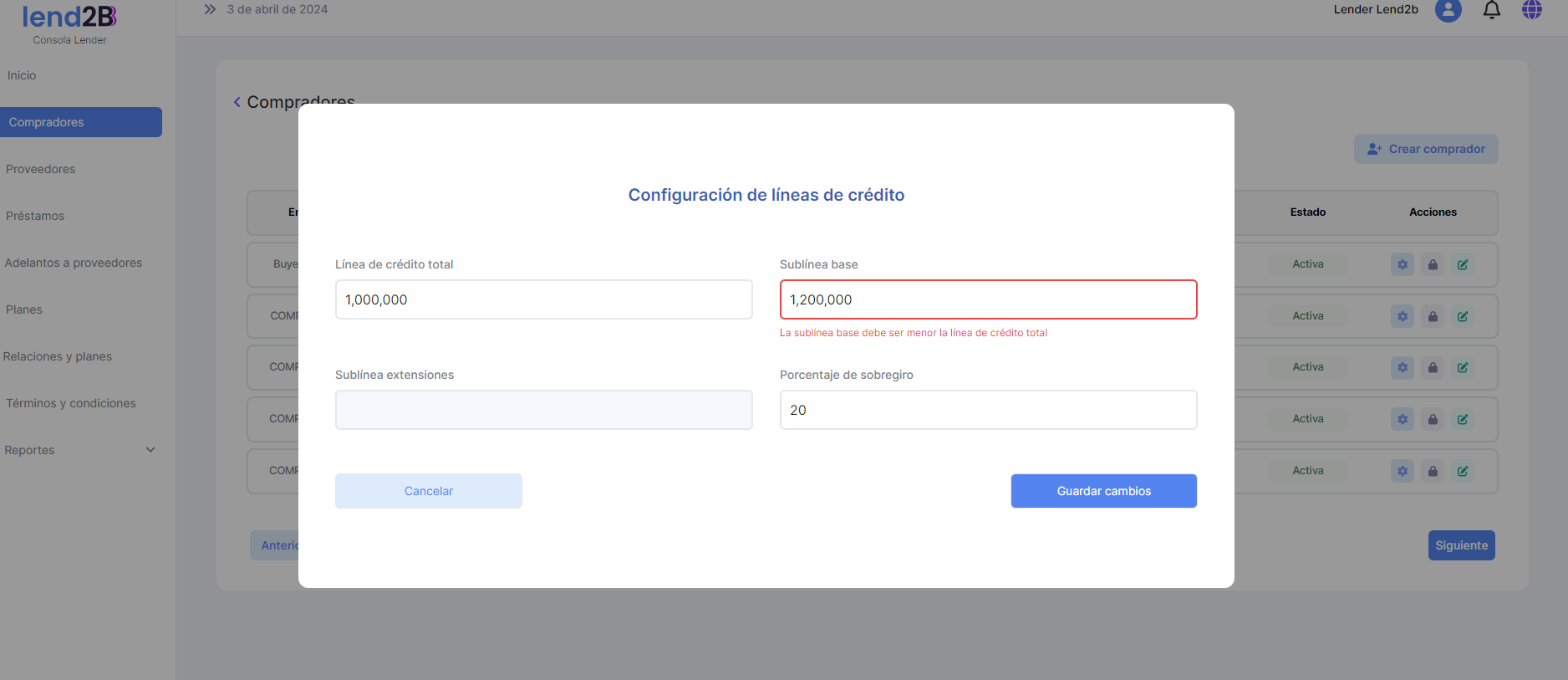
Task: Click the Crear comprador button
Action: click(x=1426, y=149)
